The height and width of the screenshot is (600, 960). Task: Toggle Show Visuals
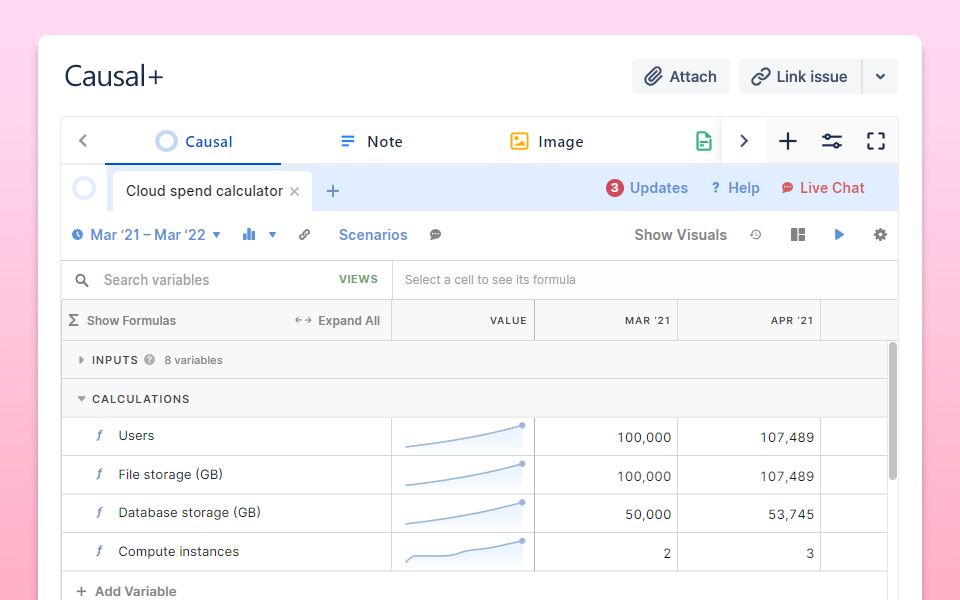(x=680, y=235)
